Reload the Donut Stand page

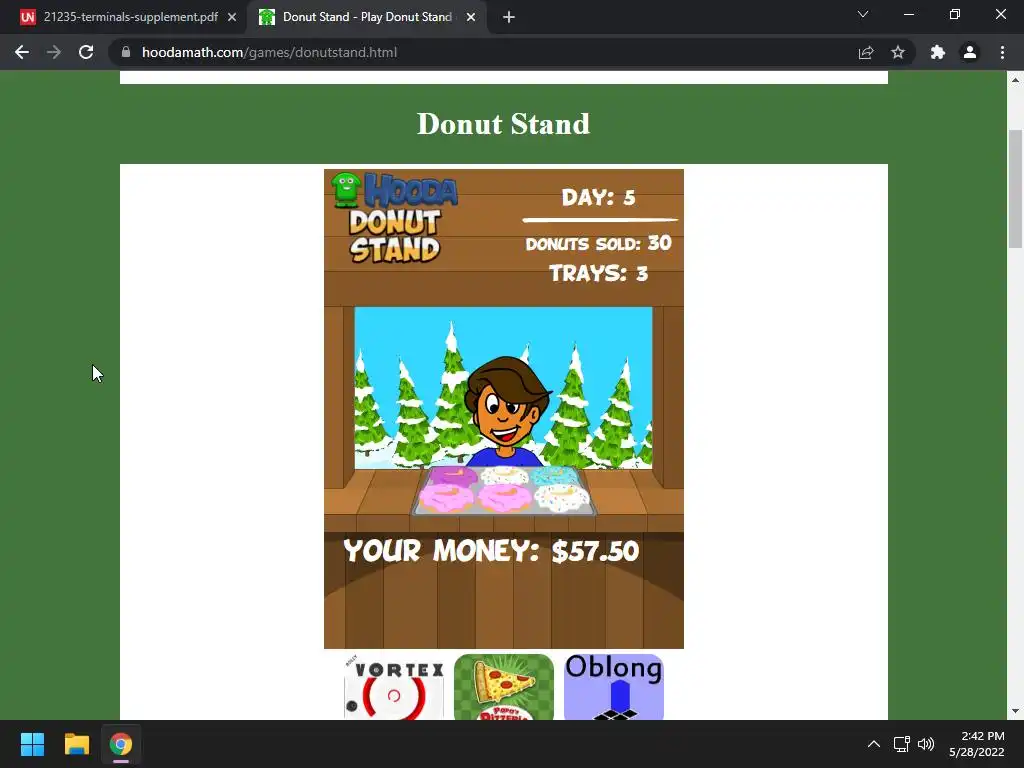point(86,52)
